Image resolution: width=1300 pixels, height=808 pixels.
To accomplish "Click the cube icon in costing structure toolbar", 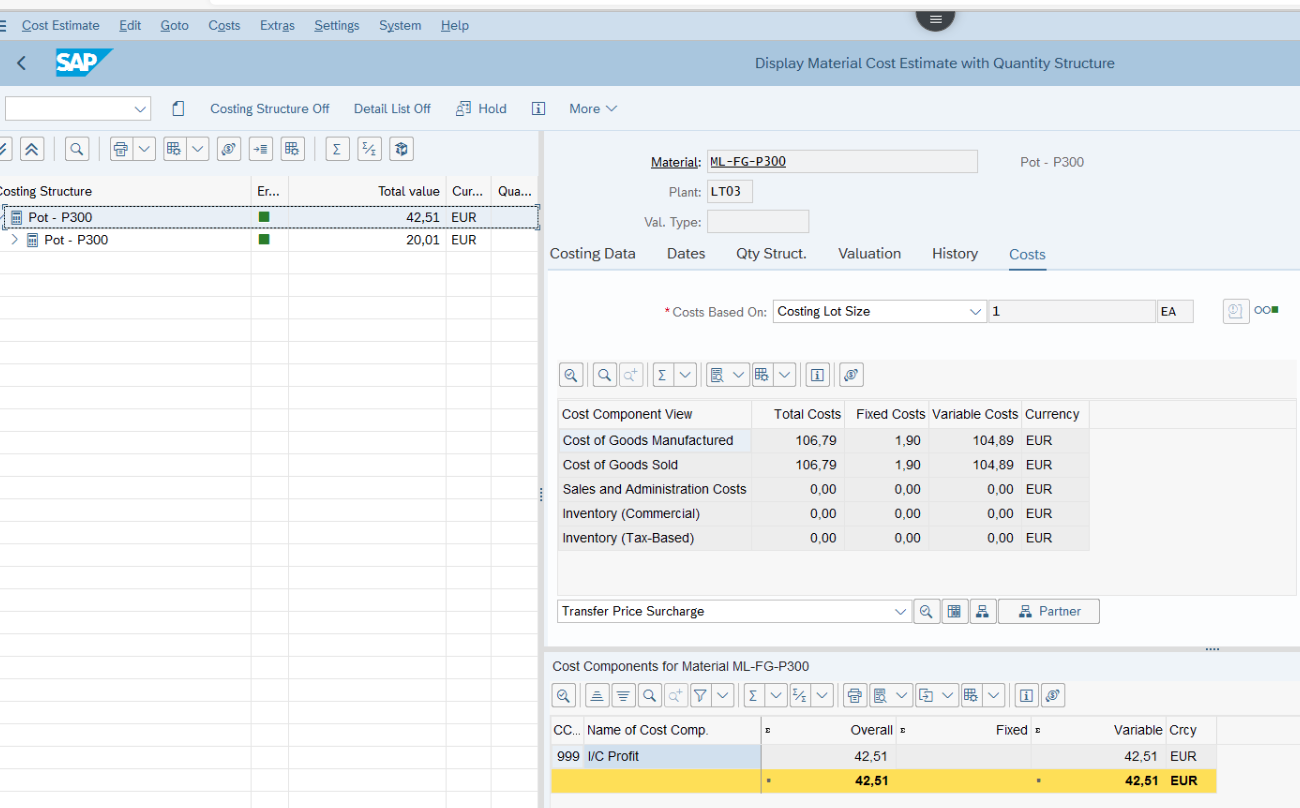I will 401,149.
